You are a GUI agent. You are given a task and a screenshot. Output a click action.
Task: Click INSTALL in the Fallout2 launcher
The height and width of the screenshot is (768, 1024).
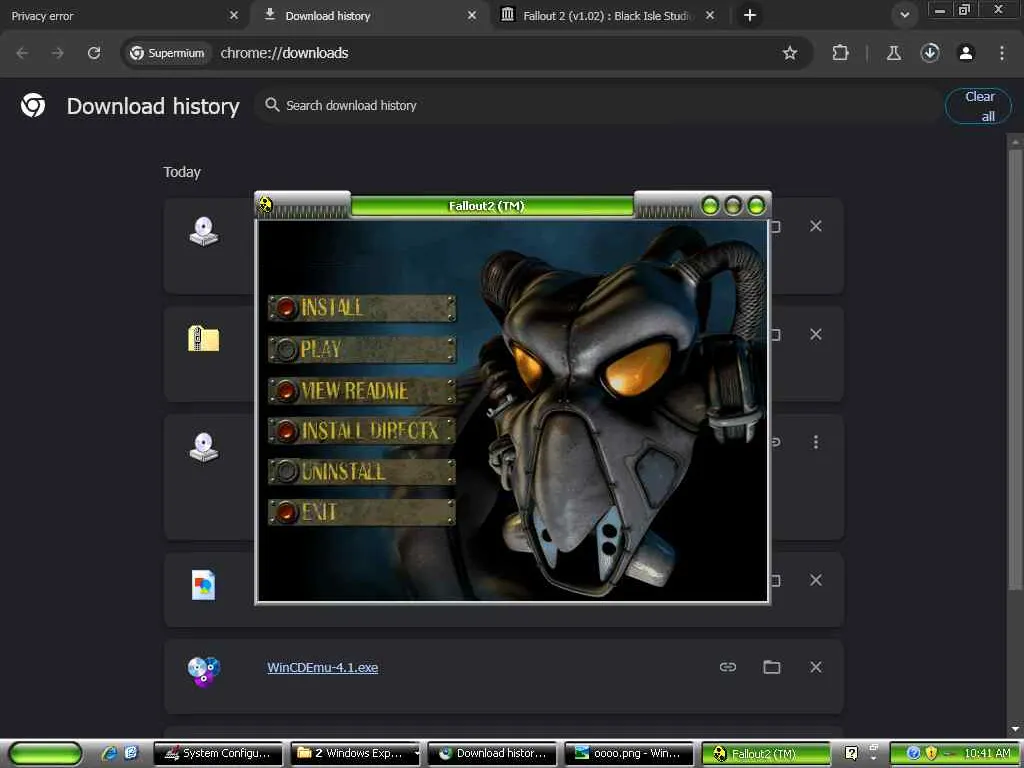coord(362,308)
